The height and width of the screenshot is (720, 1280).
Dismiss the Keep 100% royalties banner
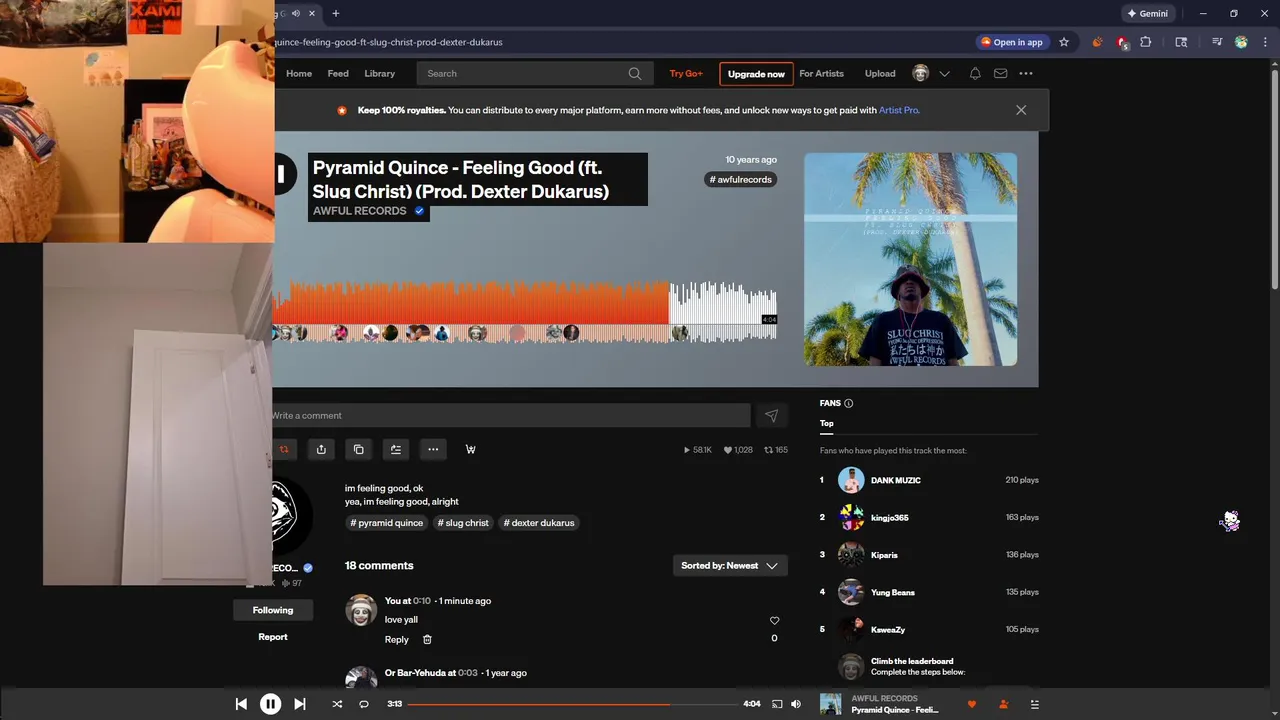1021,110
